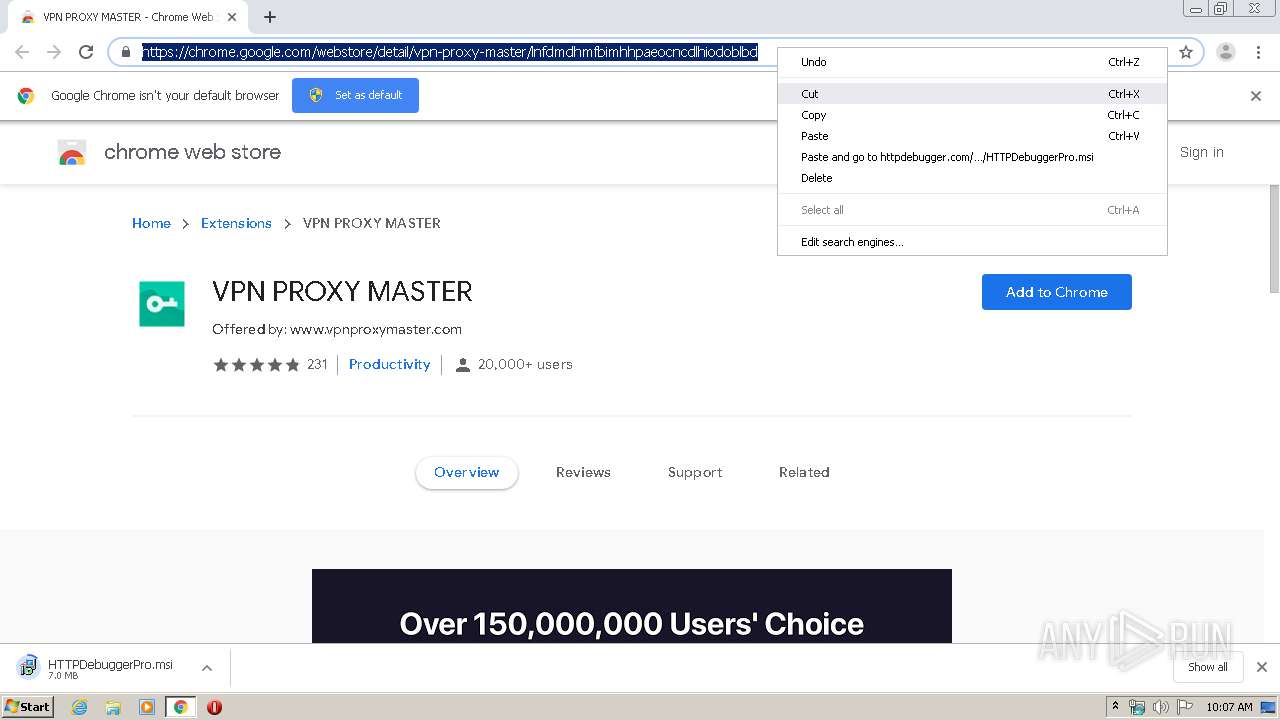Click the taskbar clock 10:07 AM
The height and width of the screenshot is (720, 1280).
pos(1229,707)
